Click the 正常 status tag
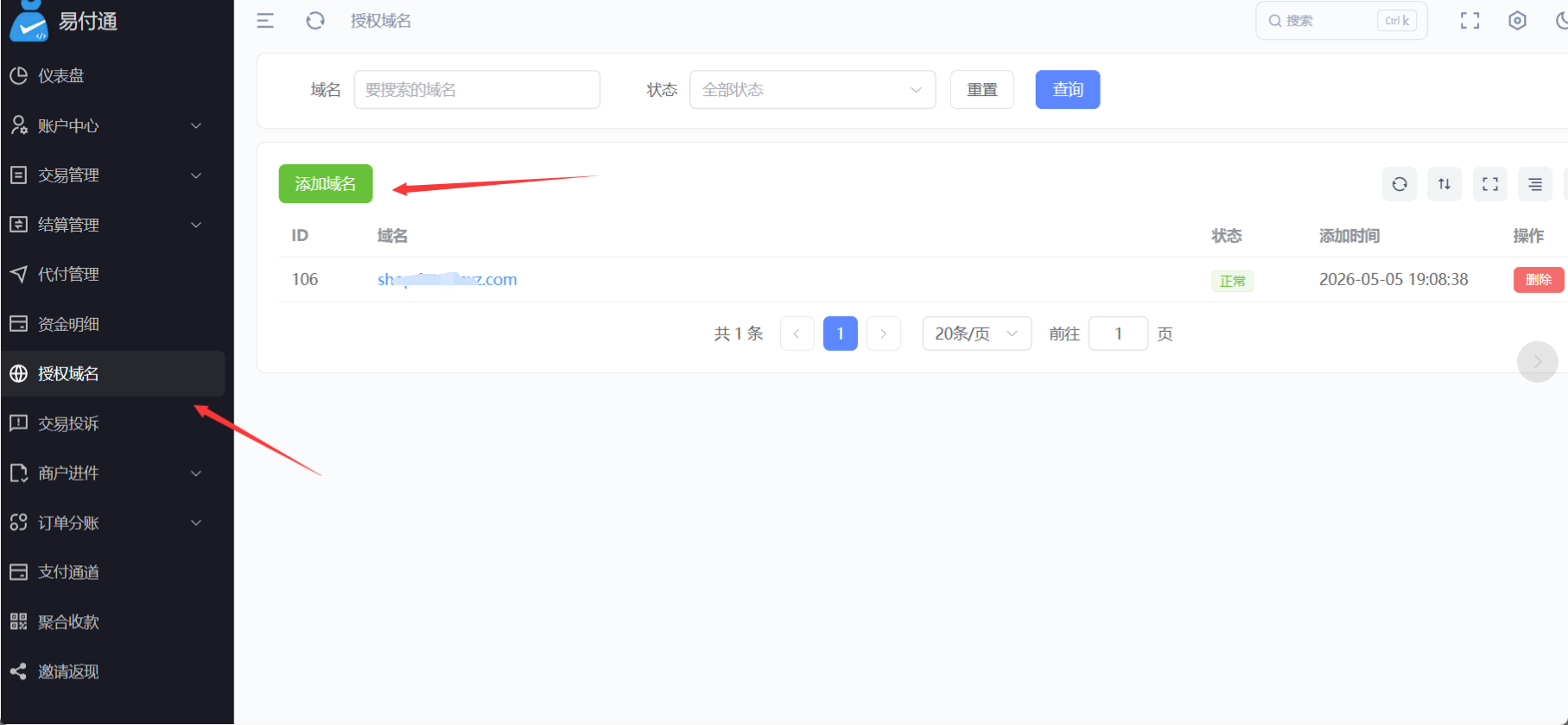 click(x=1233, y=281)
